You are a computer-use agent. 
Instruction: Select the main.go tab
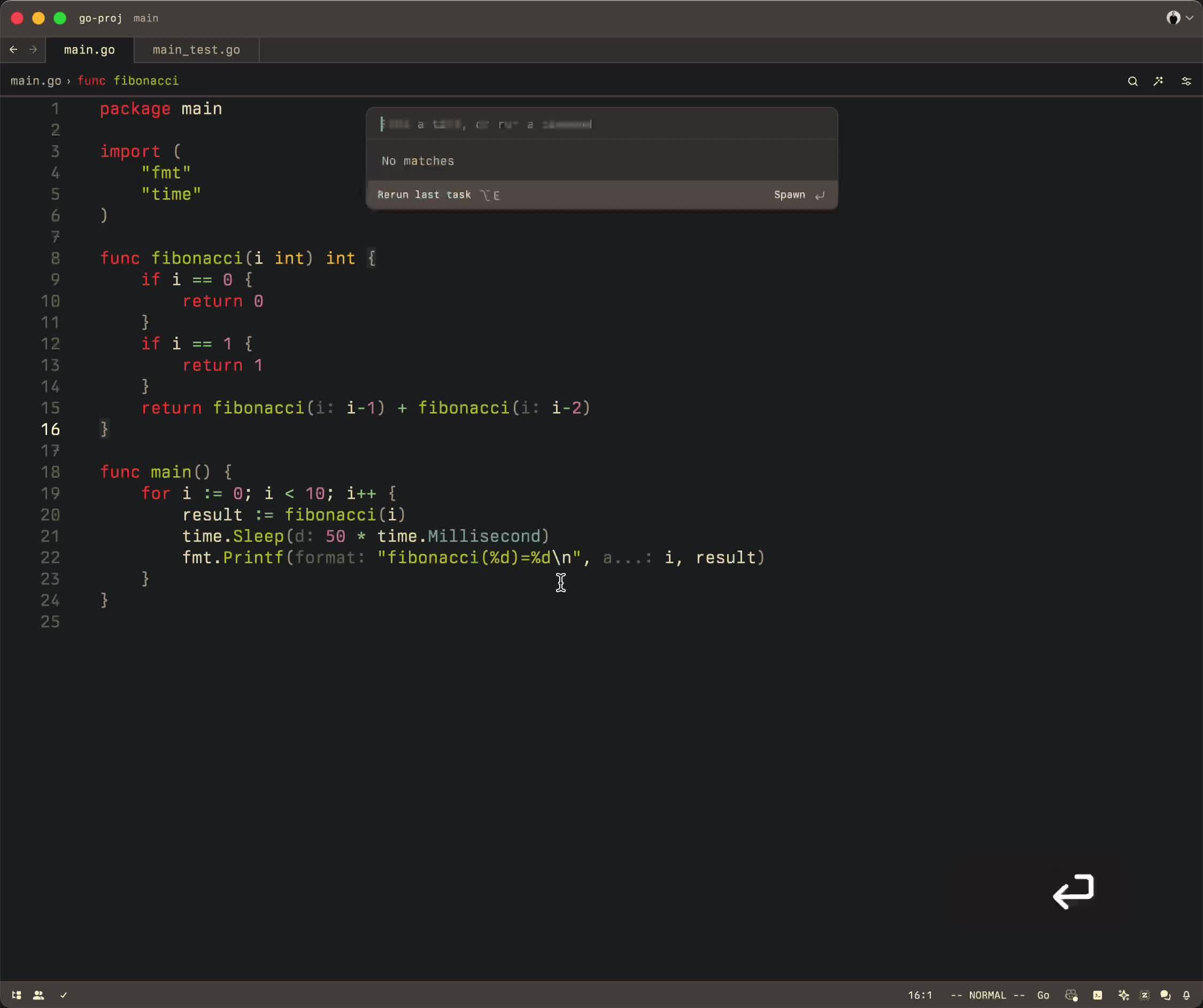pos(89,50)
